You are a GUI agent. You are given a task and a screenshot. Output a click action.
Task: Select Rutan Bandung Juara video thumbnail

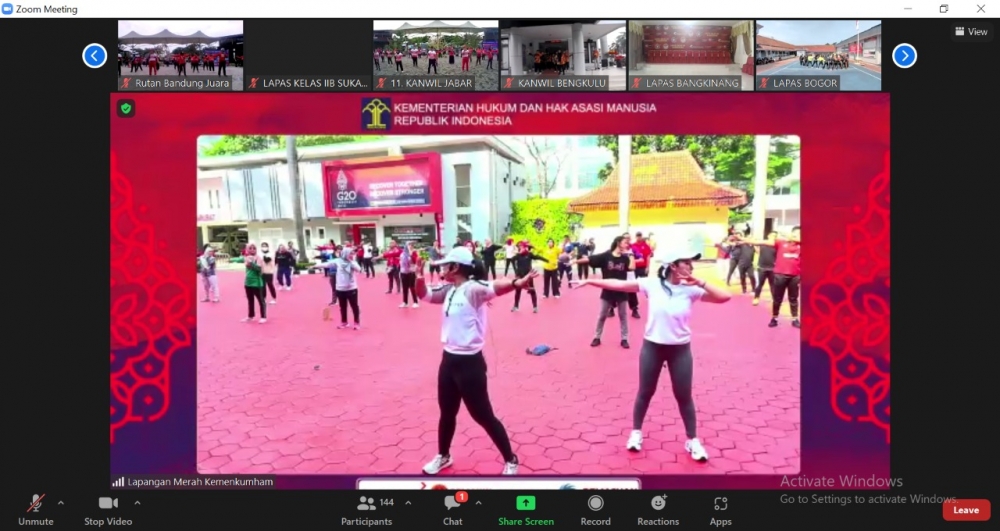pyautogui.click(x=180, y=55)
